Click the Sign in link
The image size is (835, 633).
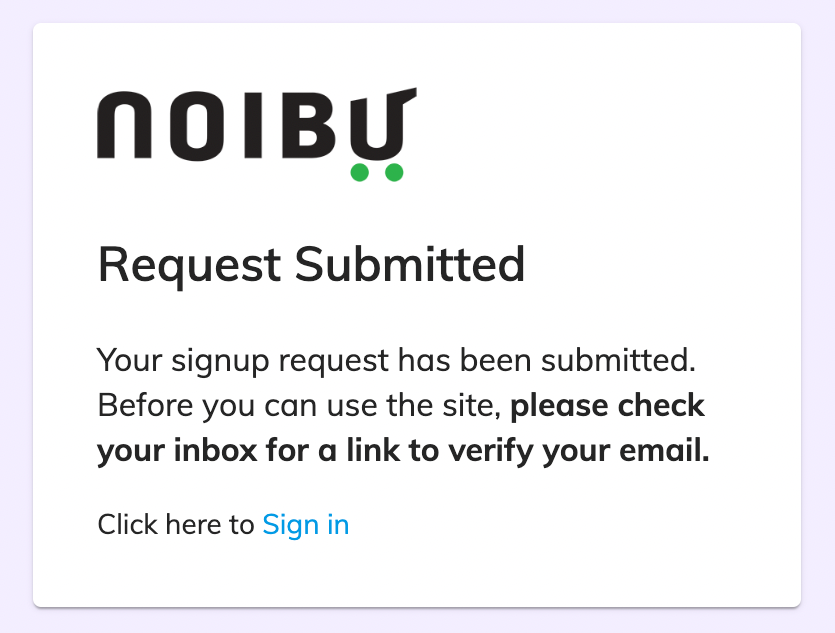(x=305, y=524)
